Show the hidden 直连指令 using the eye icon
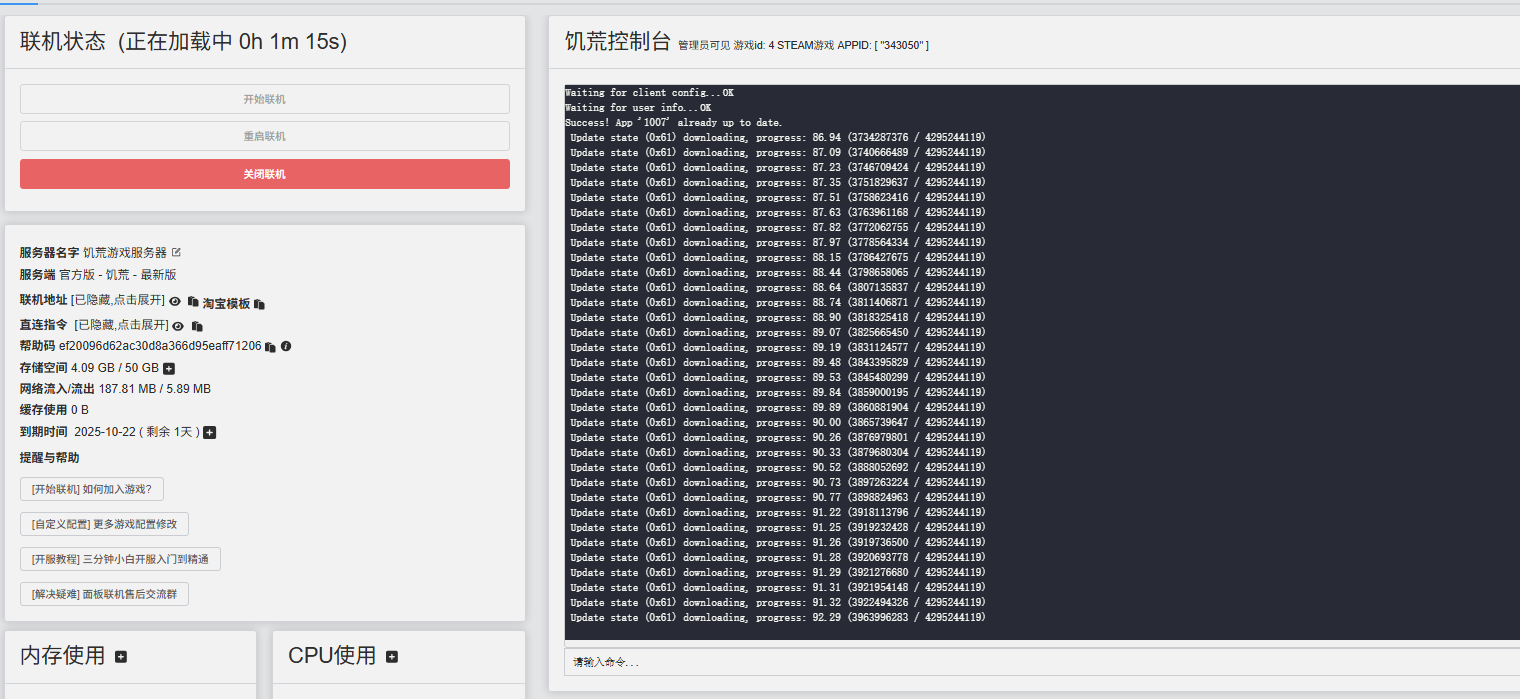Viewport: 1520px width, 699px height. point(178,326)
